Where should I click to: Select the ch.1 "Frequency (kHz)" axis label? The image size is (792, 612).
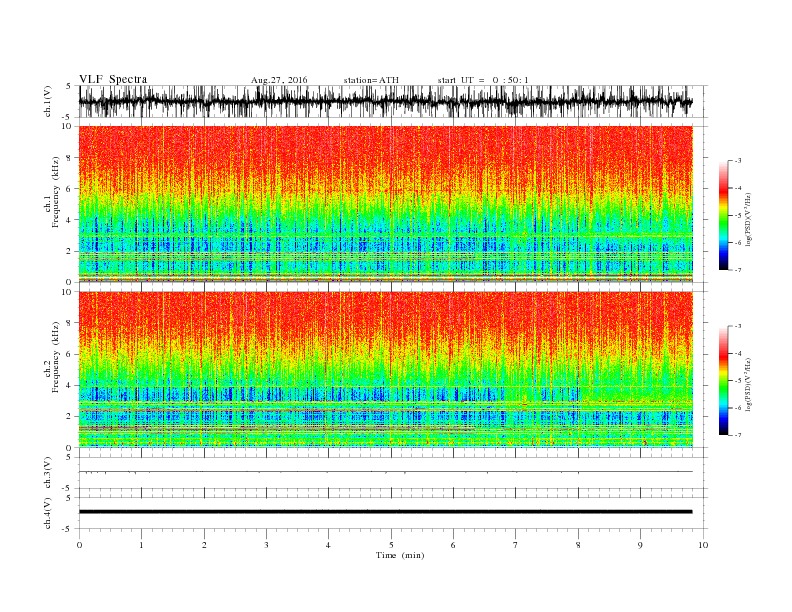[x=55, y=192]
